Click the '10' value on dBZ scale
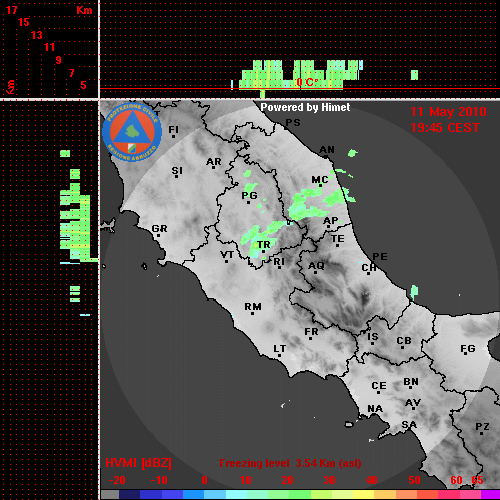The width and height of the screenshot is (500, 500). 246,480
